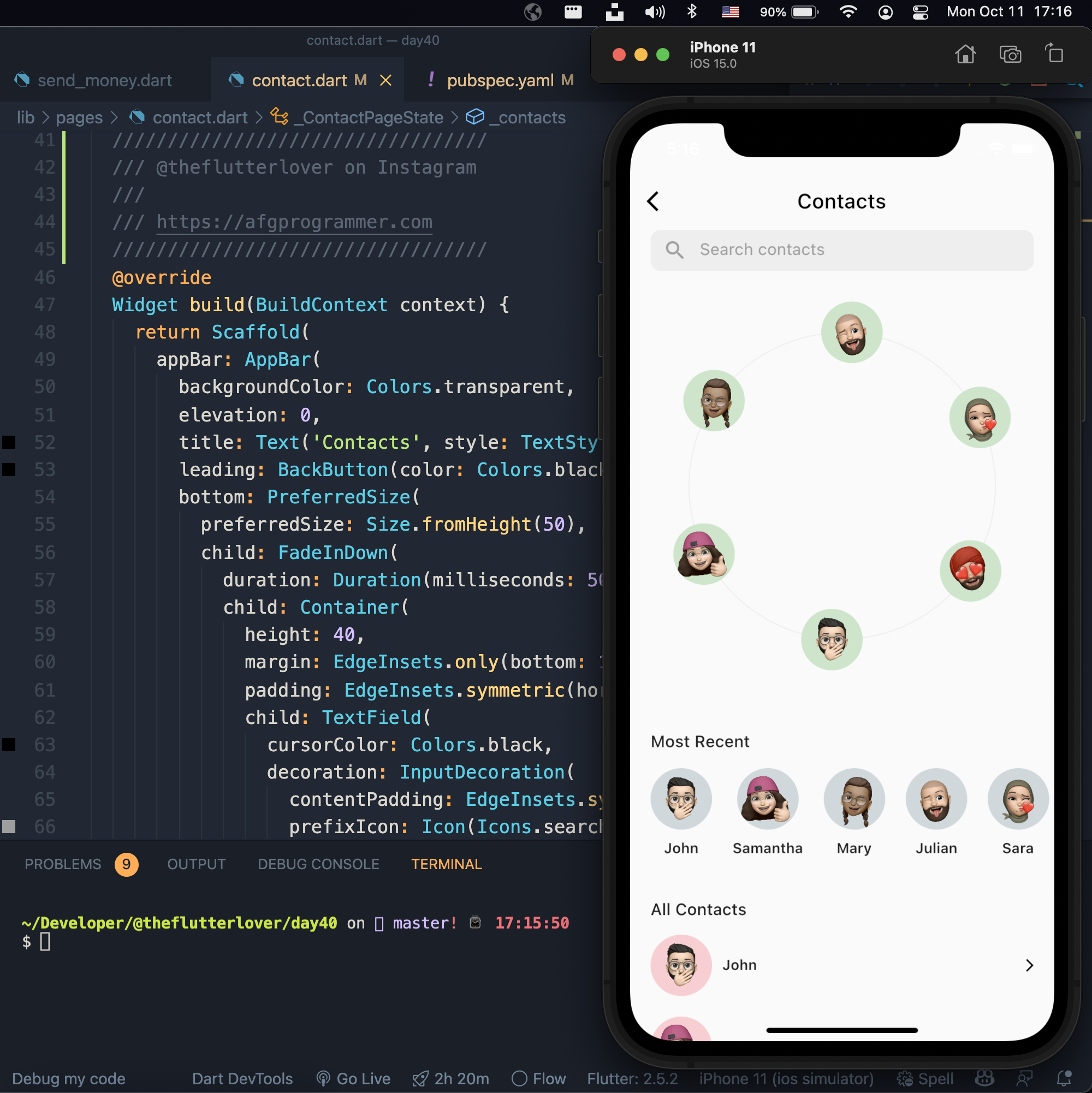Open macOS Control Center icon
The image size is (1092, 1093).
pyautogui.click(x=921, y=12)
